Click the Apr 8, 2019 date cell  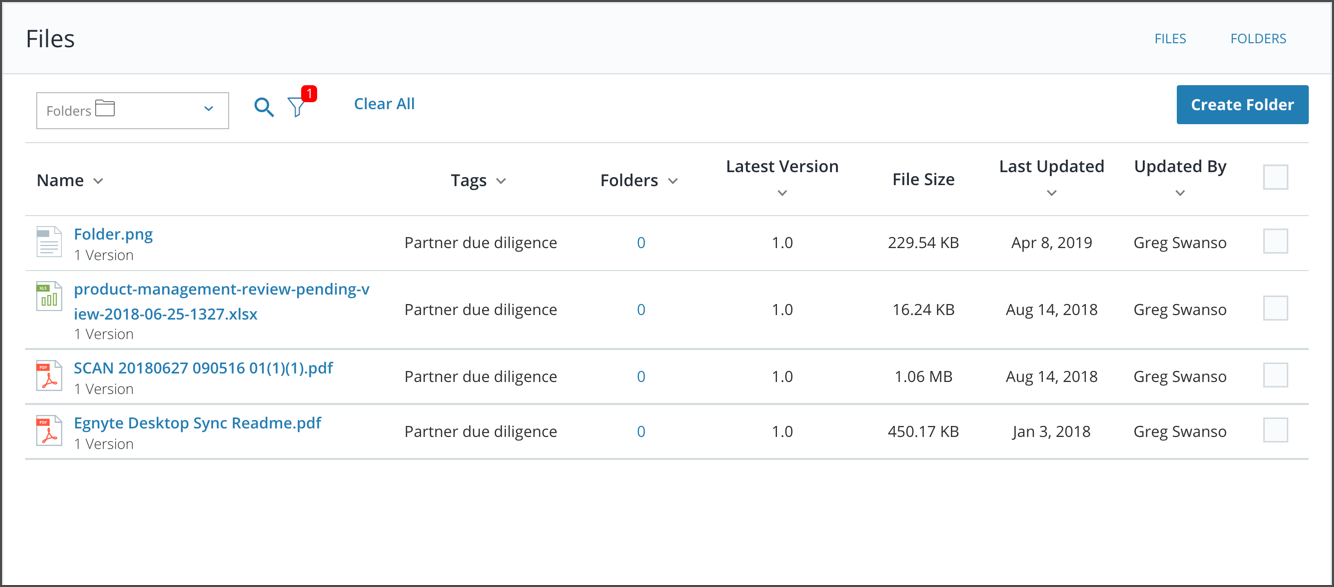(x=1051, y=243)
